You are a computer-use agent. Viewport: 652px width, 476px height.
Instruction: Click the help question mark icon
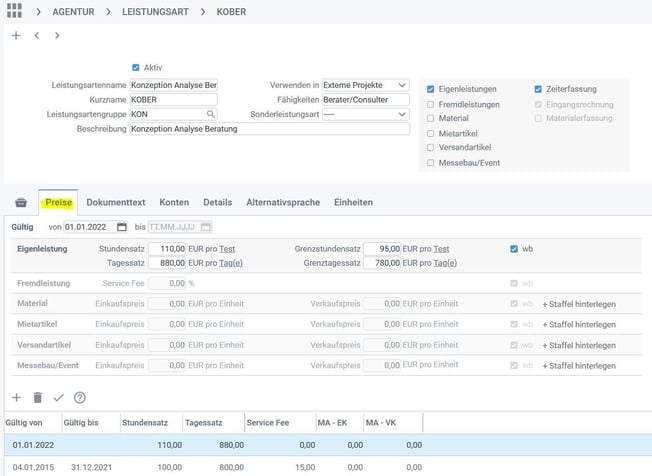tap(80, 398)
